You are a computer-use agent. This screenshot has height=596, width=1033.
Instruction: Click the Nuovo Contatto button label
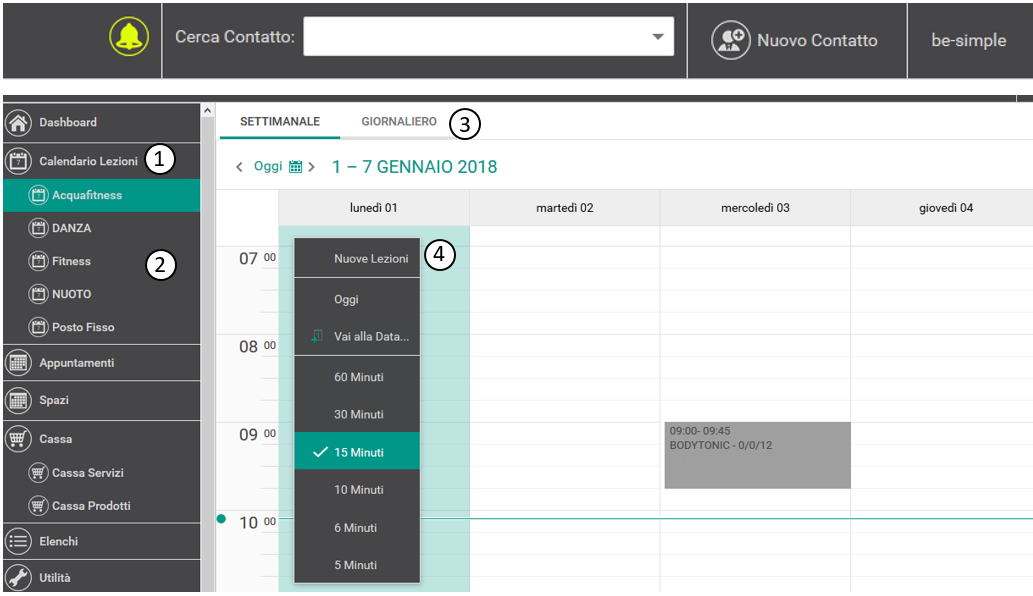pos(817,40)
